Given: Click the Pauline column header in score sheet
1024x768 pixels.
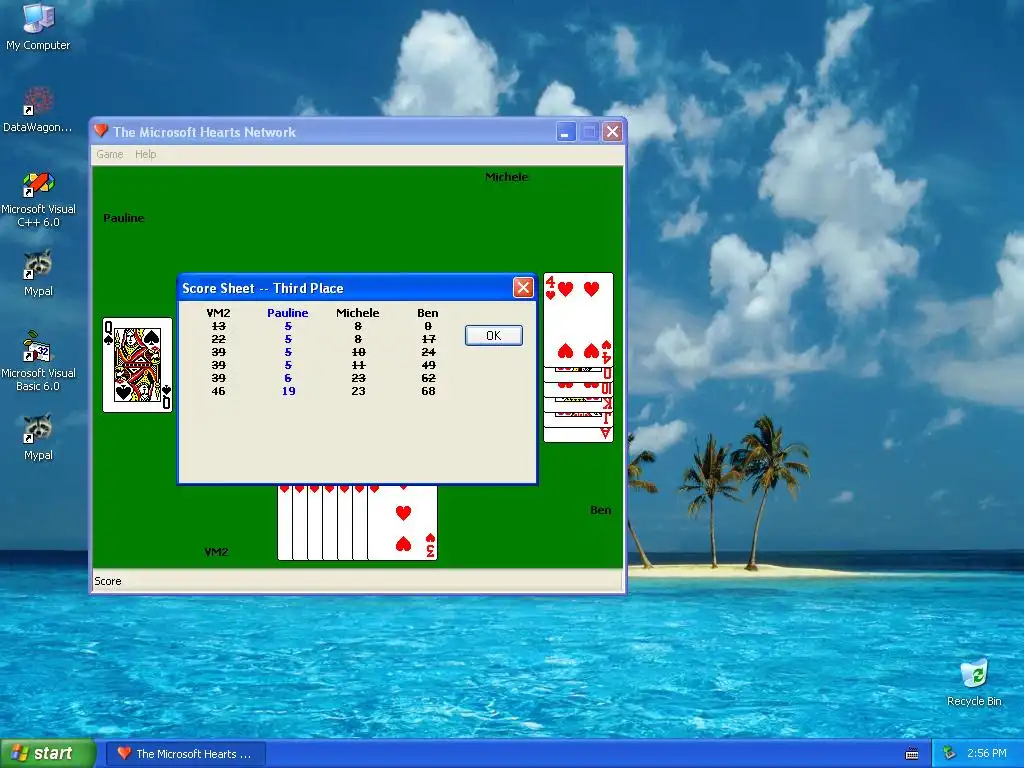Looking at the screenshot, I should 287,313.
